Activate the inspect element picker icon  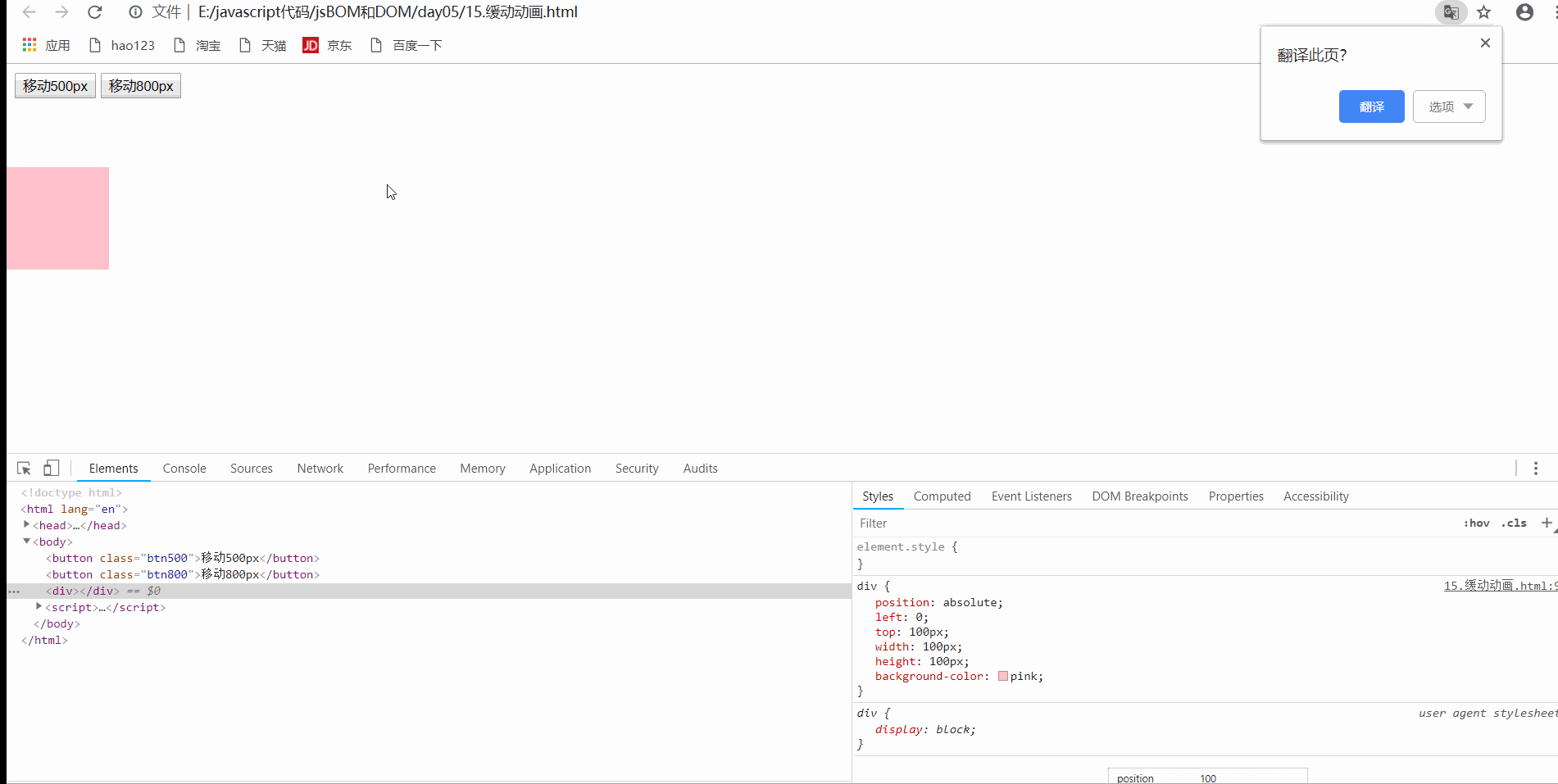pos(24,469)
